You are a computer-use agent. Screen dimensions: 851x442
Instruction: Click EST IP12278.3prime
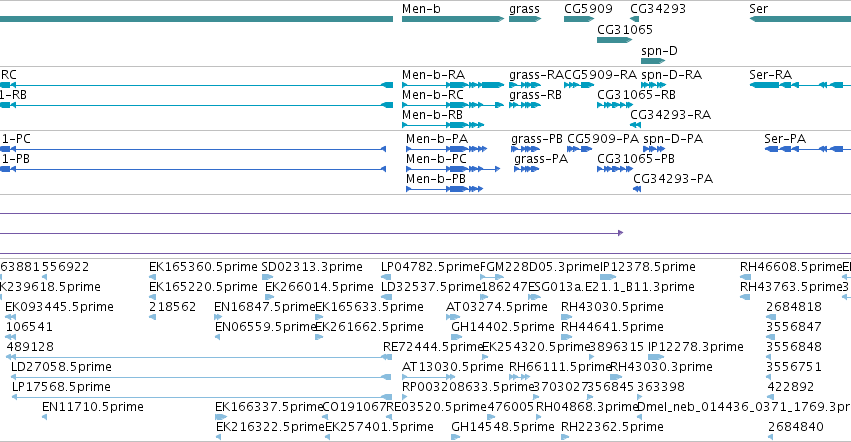pyautogui.click(x=656, y=357)
